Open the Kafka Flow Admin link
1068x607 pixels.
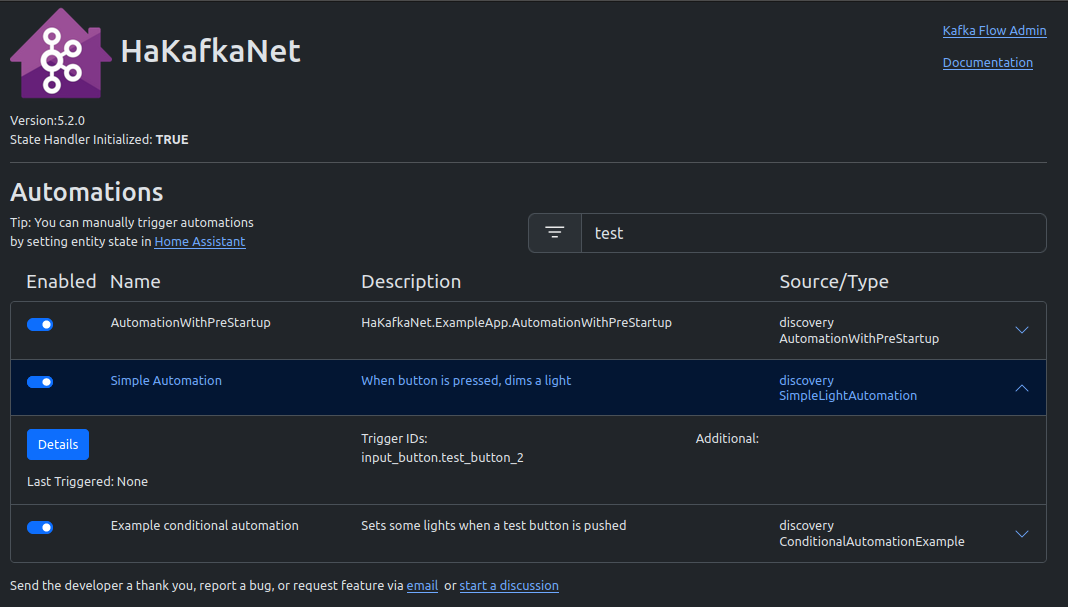click(994, 31)
